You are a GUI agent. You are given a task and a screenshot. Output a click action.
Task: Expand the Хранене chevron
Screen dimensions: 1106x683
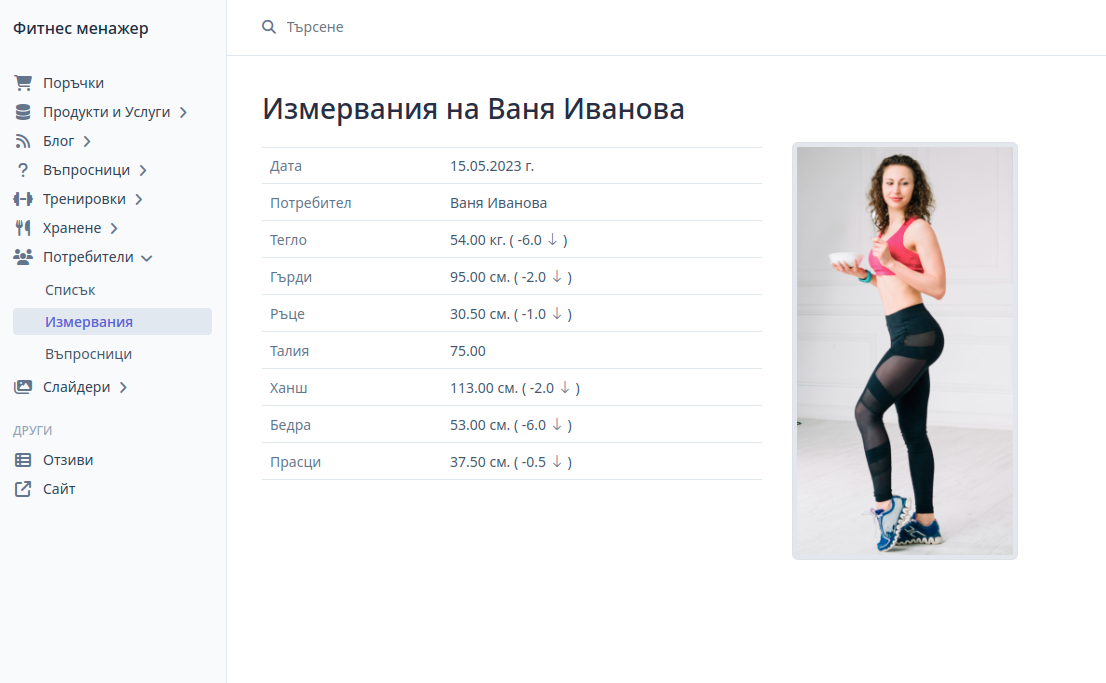pos(114,228)
